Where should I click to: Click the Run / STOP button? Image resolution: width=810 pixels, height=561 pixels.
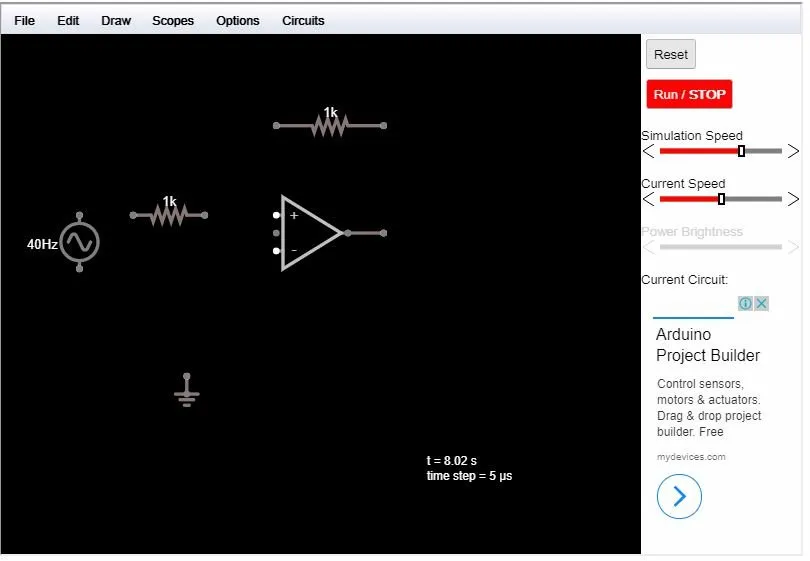click(x=689, y=94)
